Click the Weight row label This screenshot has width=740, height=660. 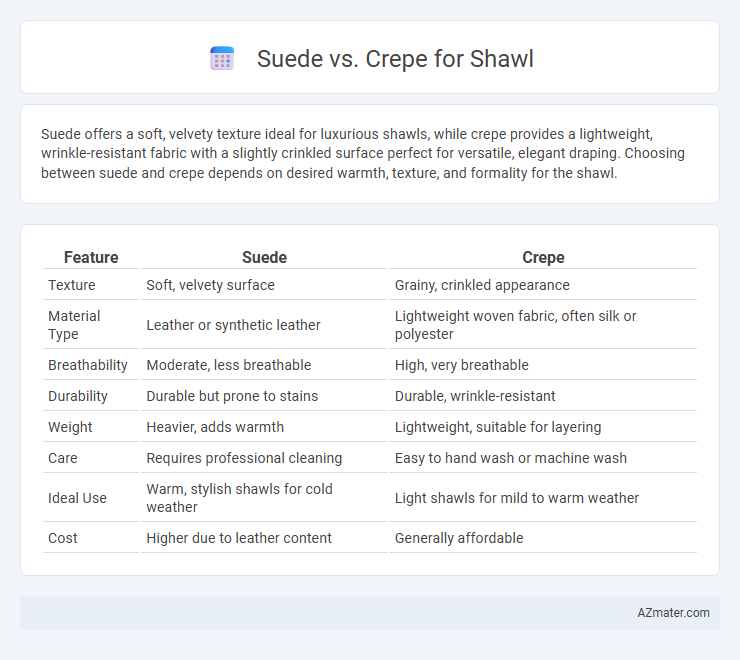click(70, 427)
